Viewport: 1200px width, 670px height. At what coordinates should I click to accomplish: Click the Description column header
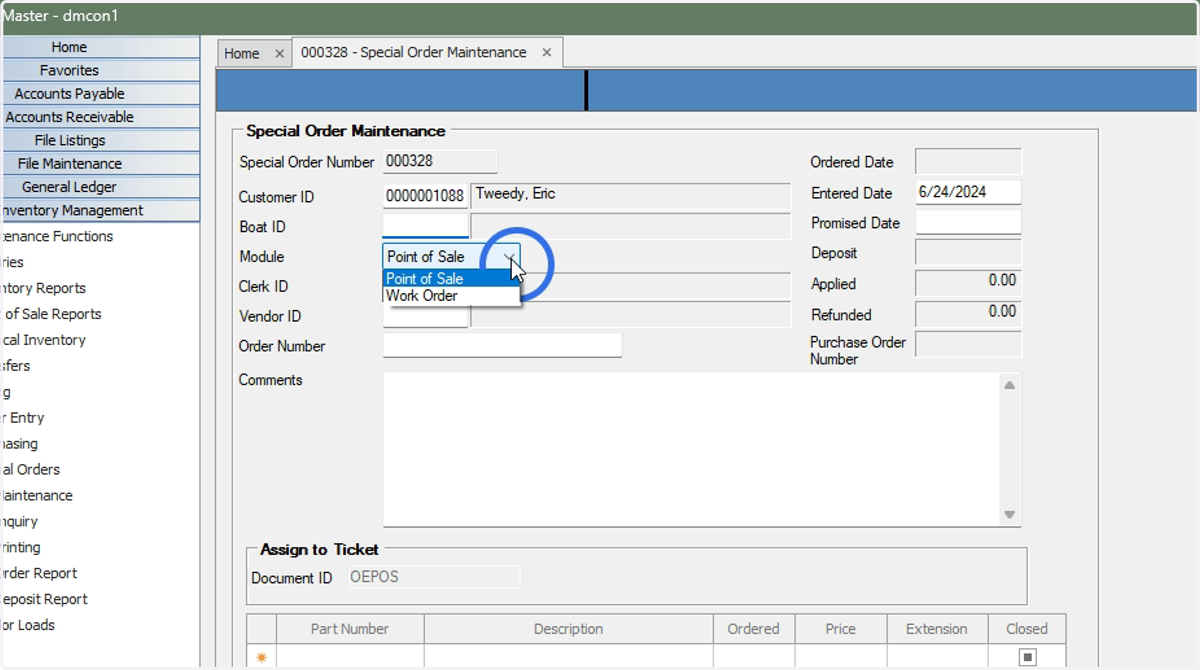568,629
